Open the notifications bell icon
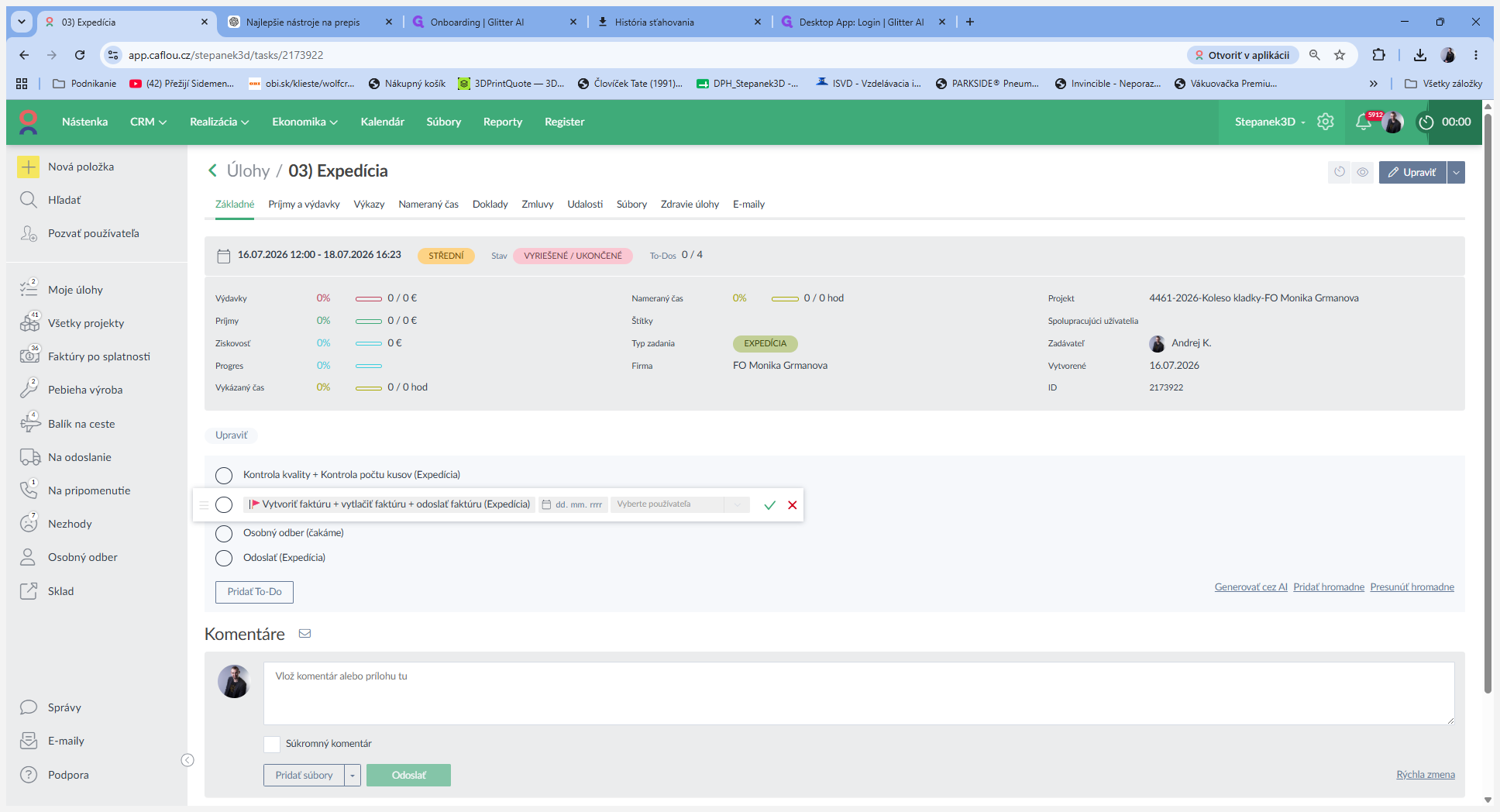Screen dimensions: 1500x812 [1363, 122]
